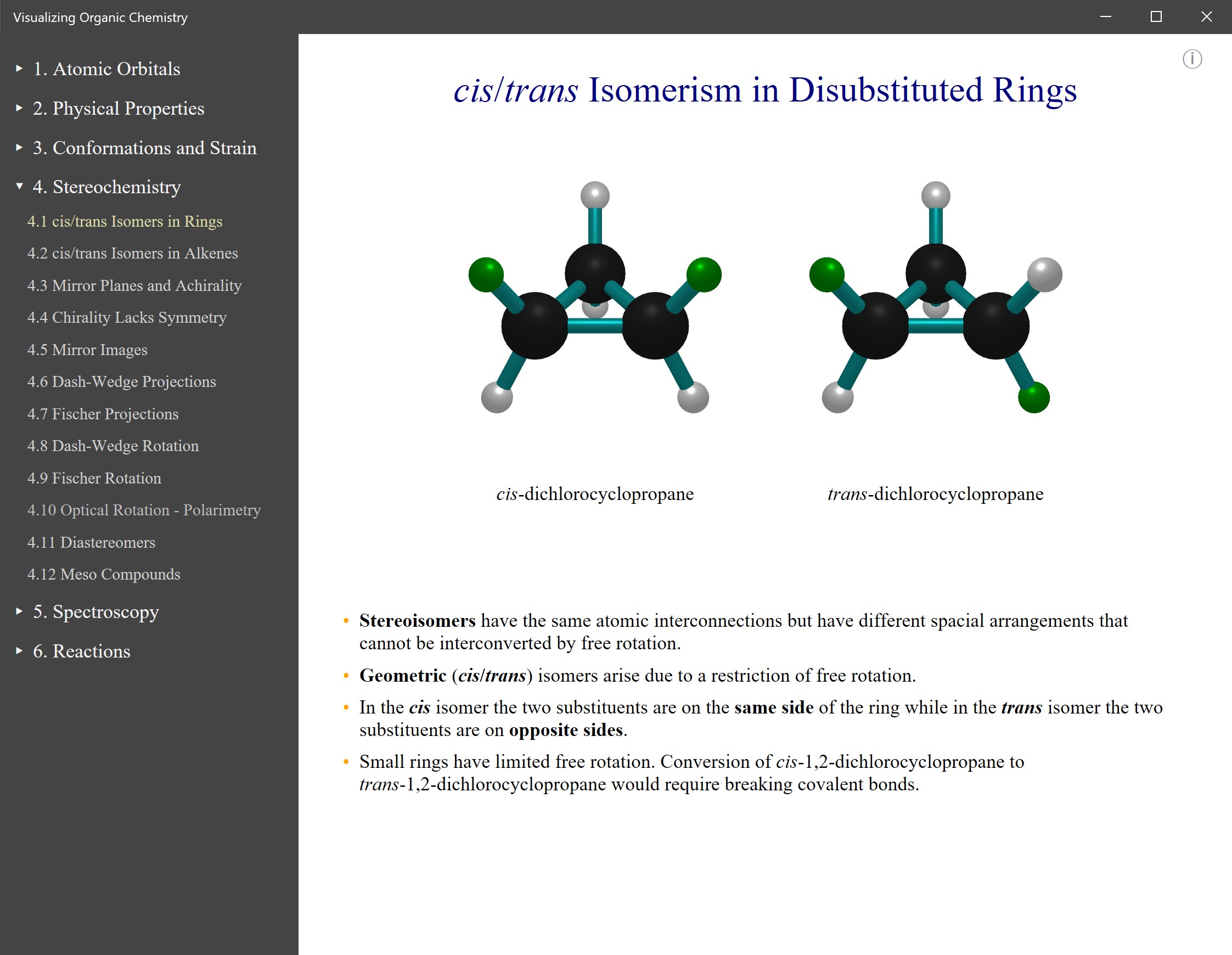
Task: Open 4.12 Meso Compounds
Action: [x=104, y=574]
